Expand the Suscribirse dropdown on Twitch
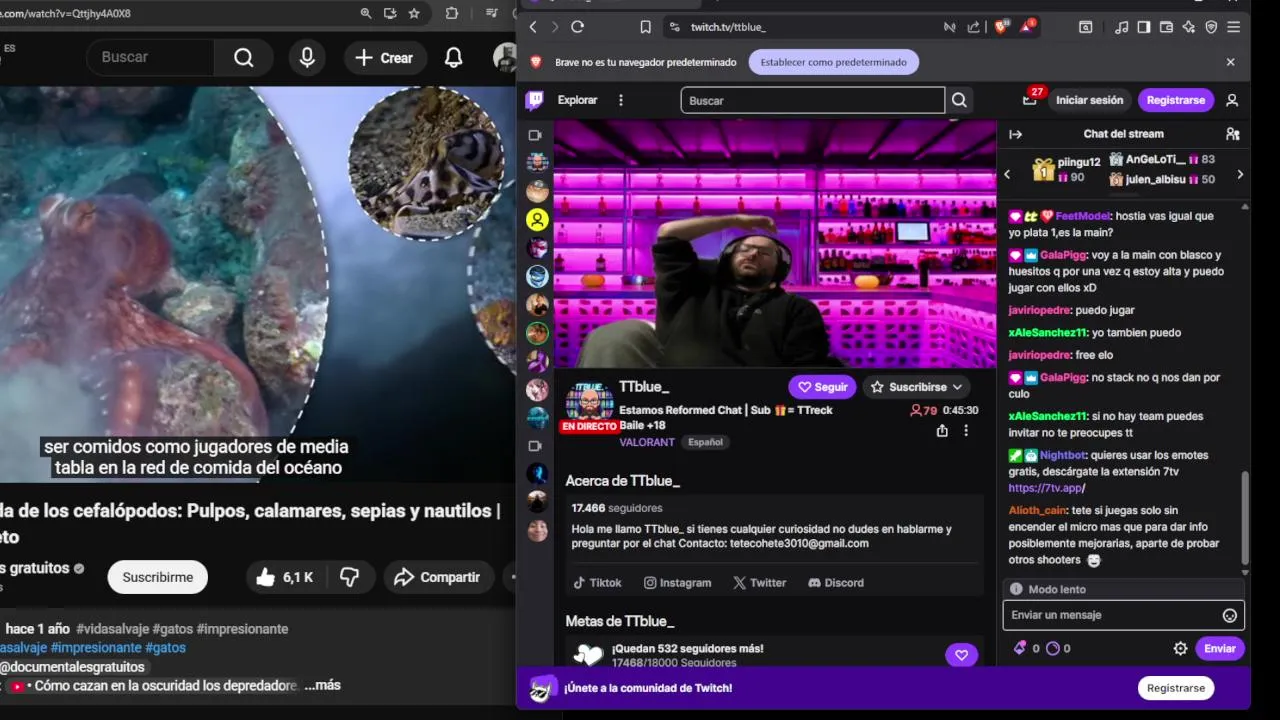Viewport: 1280px width, 720px height. (x=916, y=387)
